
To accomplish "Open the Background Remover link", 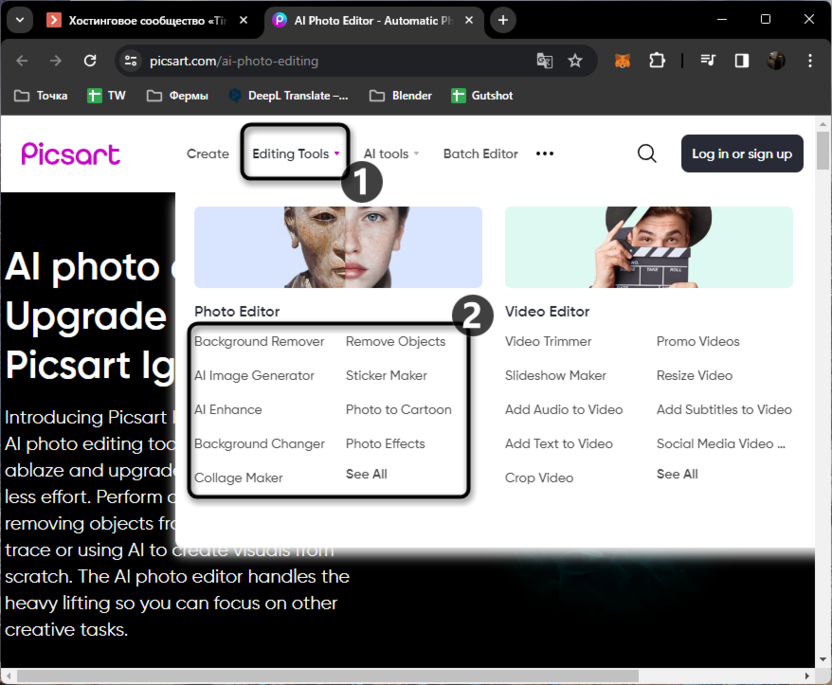I will click(x=259, y=342).
